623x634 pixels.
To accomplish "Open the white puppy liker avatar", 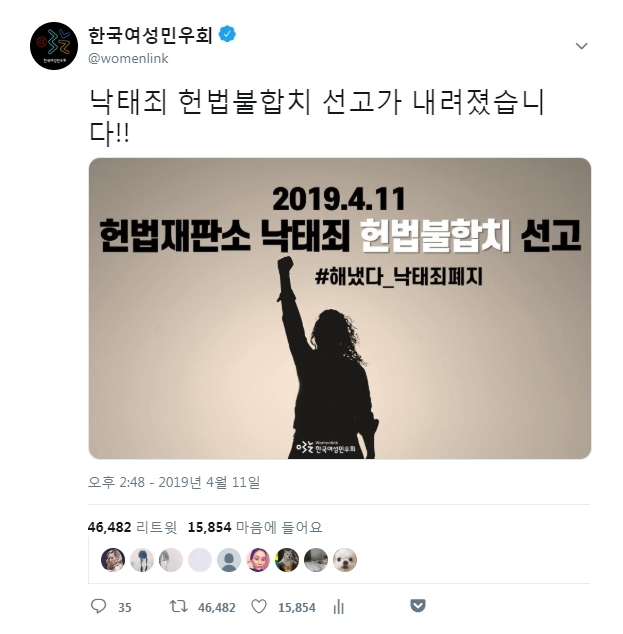I will (x=345, y=560).
